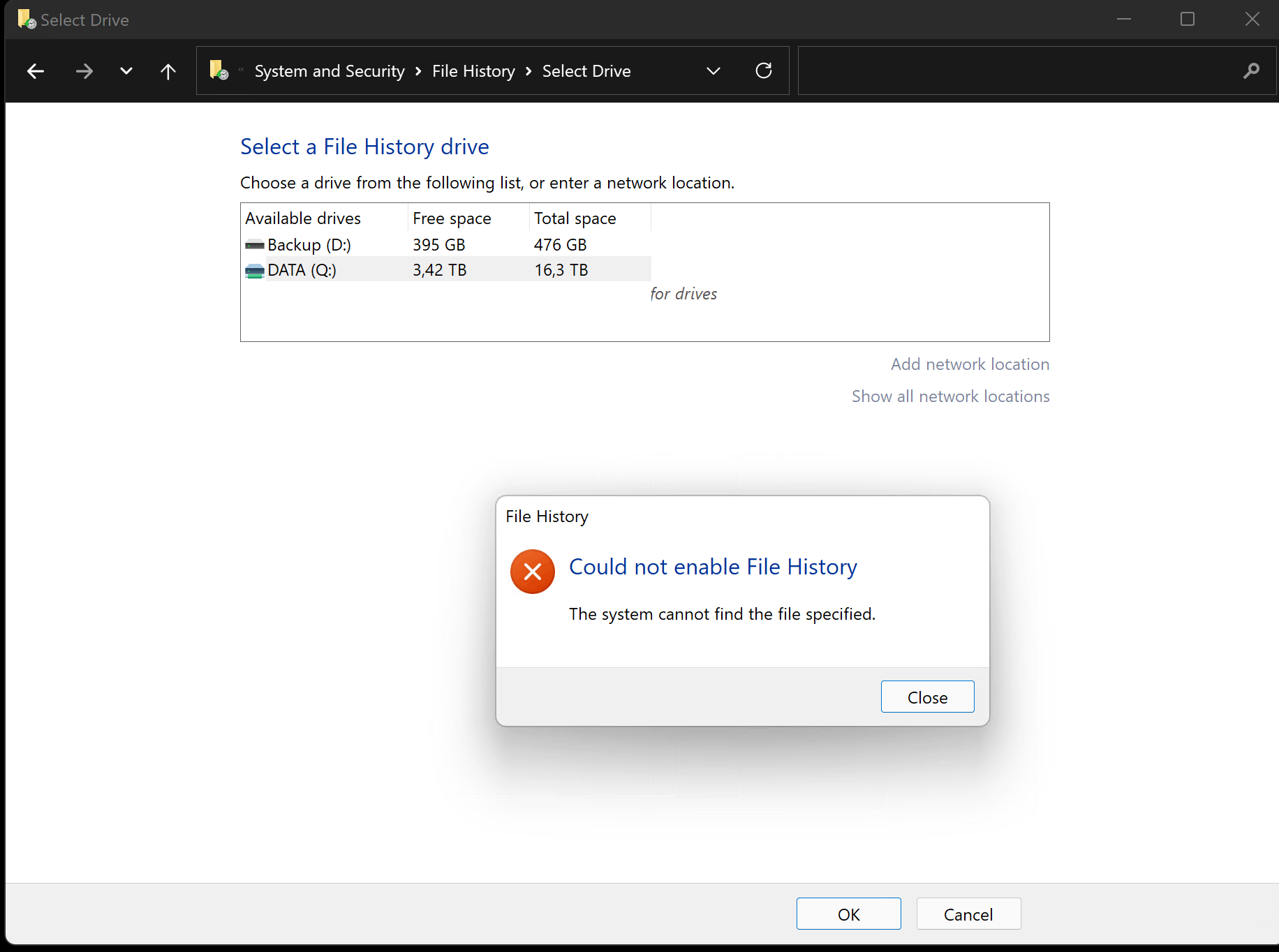Select the DATA (Q:) drive row
Viewport: 1279px width, 952px height.
(x=447, y=270)
